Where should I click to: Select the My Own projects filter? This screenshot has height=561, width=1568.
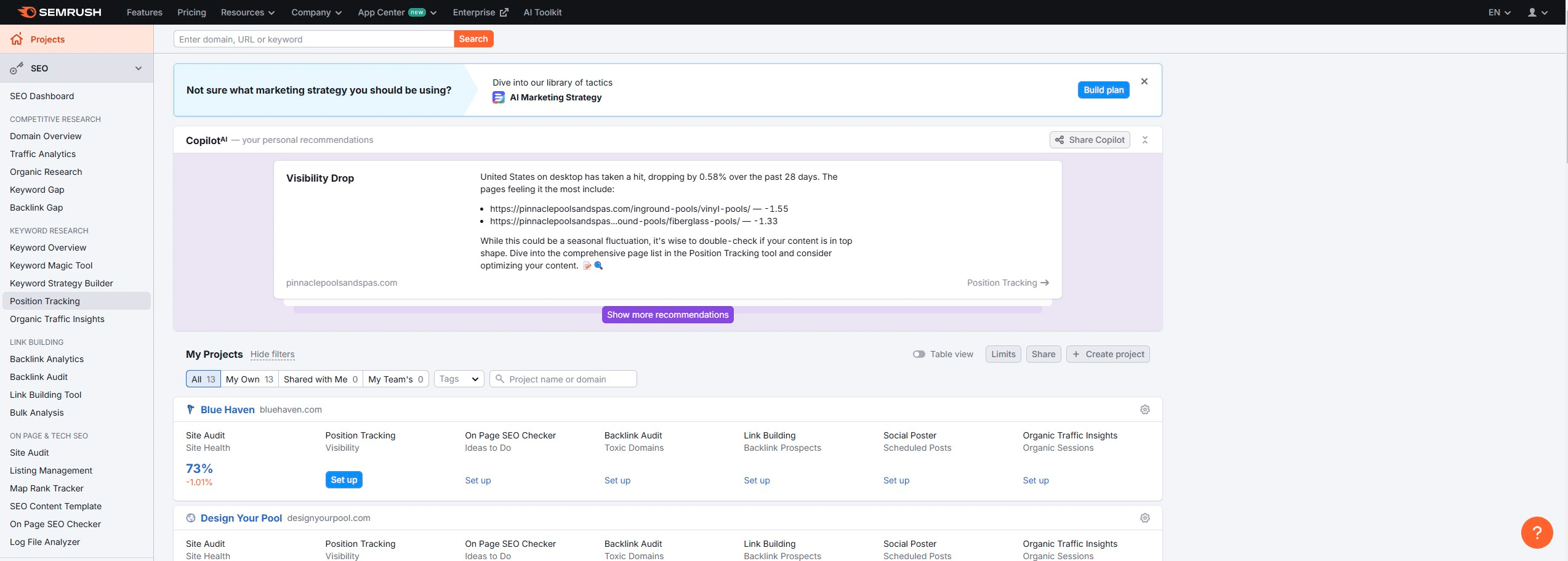pyautogui.click(x=249, y=379)
